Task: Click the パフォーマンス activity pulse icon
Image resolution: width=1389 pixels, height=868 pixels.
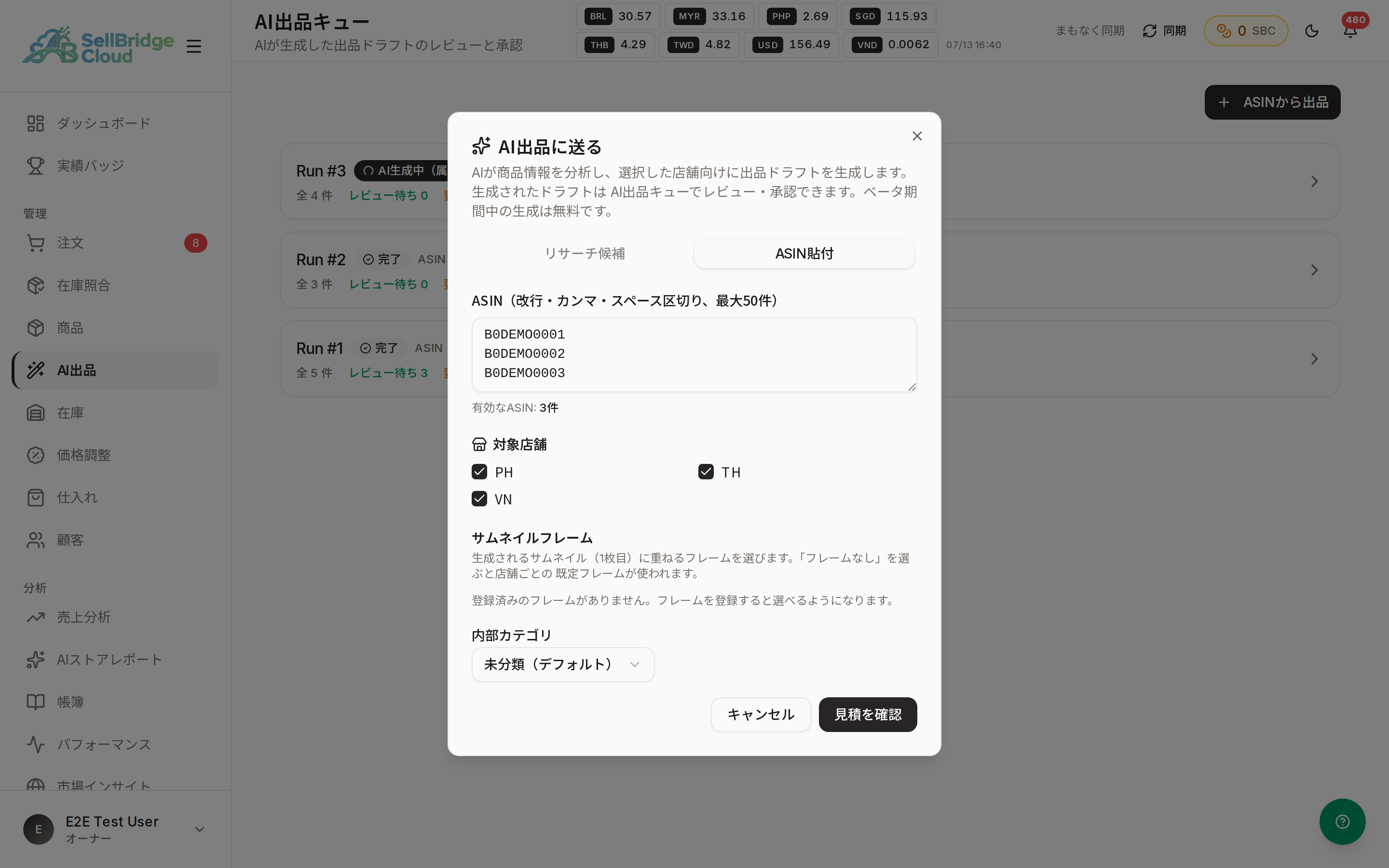Action: click(x=36, y=745)
